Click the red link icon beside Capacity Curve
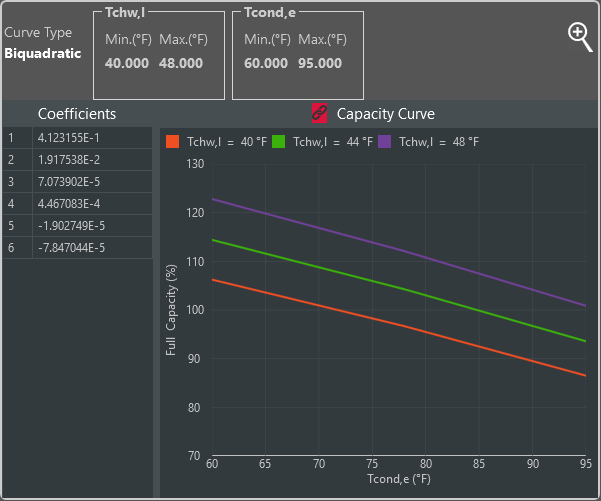Viewport: 601px width, 501px height. pyautogui.click(x=320, y=113)
